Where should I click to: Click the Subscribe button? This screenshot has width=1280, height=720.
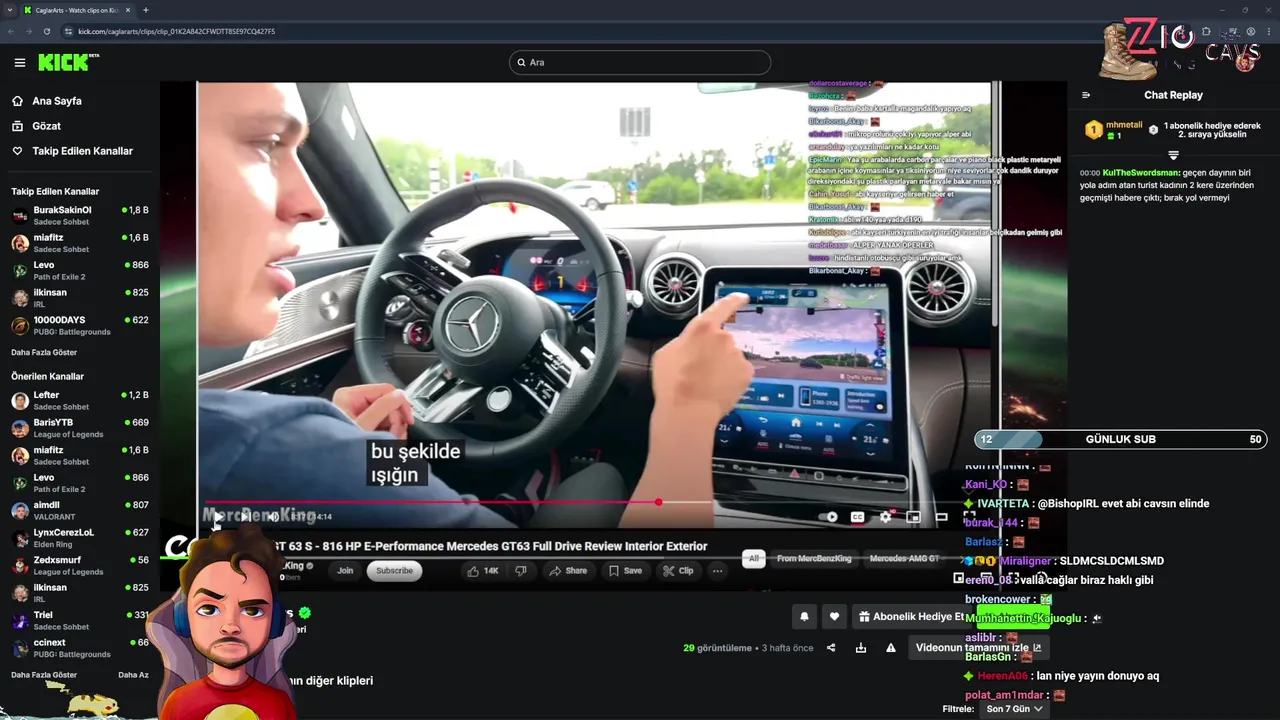[394, 571]
